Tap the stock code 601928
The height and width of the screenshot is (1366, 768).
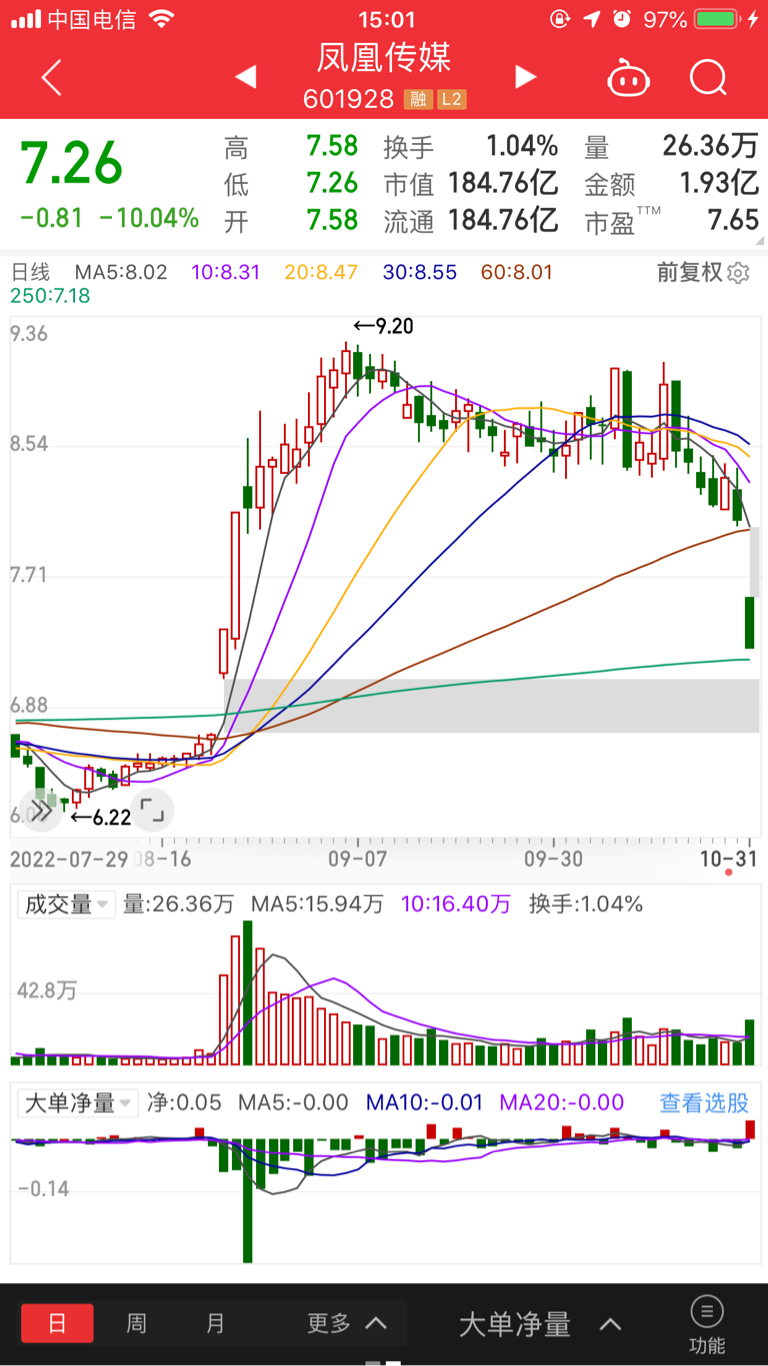(x=349, y=100)
